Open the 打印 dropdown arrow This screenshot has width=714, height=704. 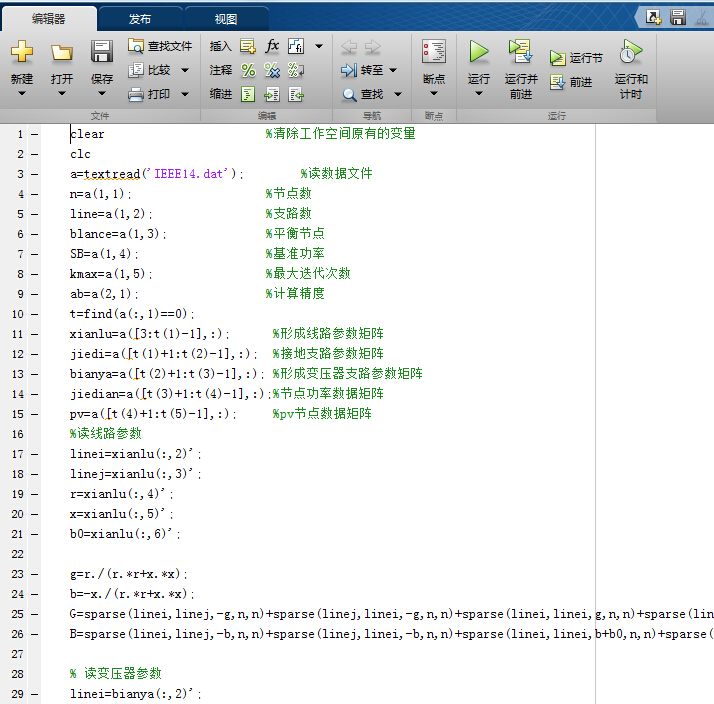tap(185, 94)
